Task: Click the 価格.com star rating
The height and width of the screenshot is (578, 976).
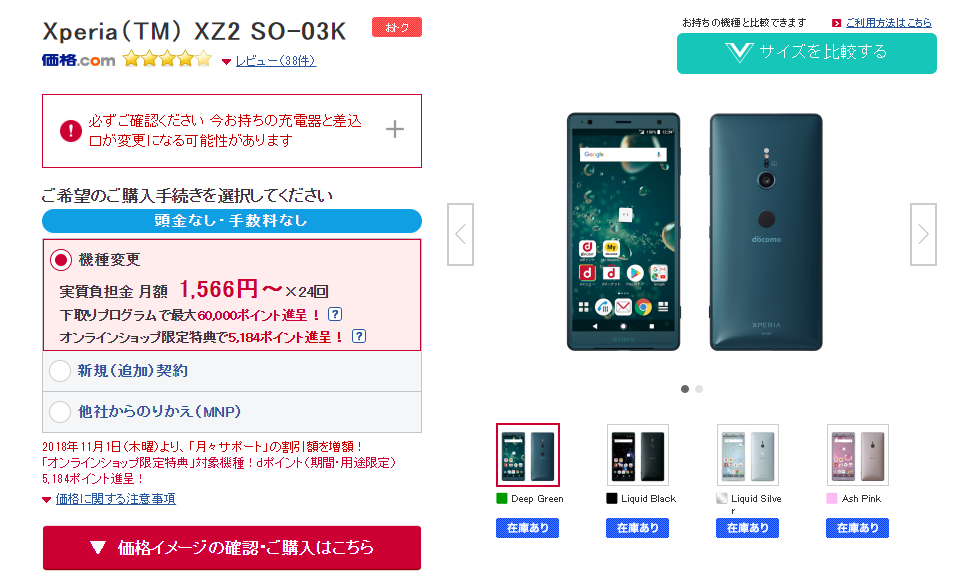Action: point(167,60)
